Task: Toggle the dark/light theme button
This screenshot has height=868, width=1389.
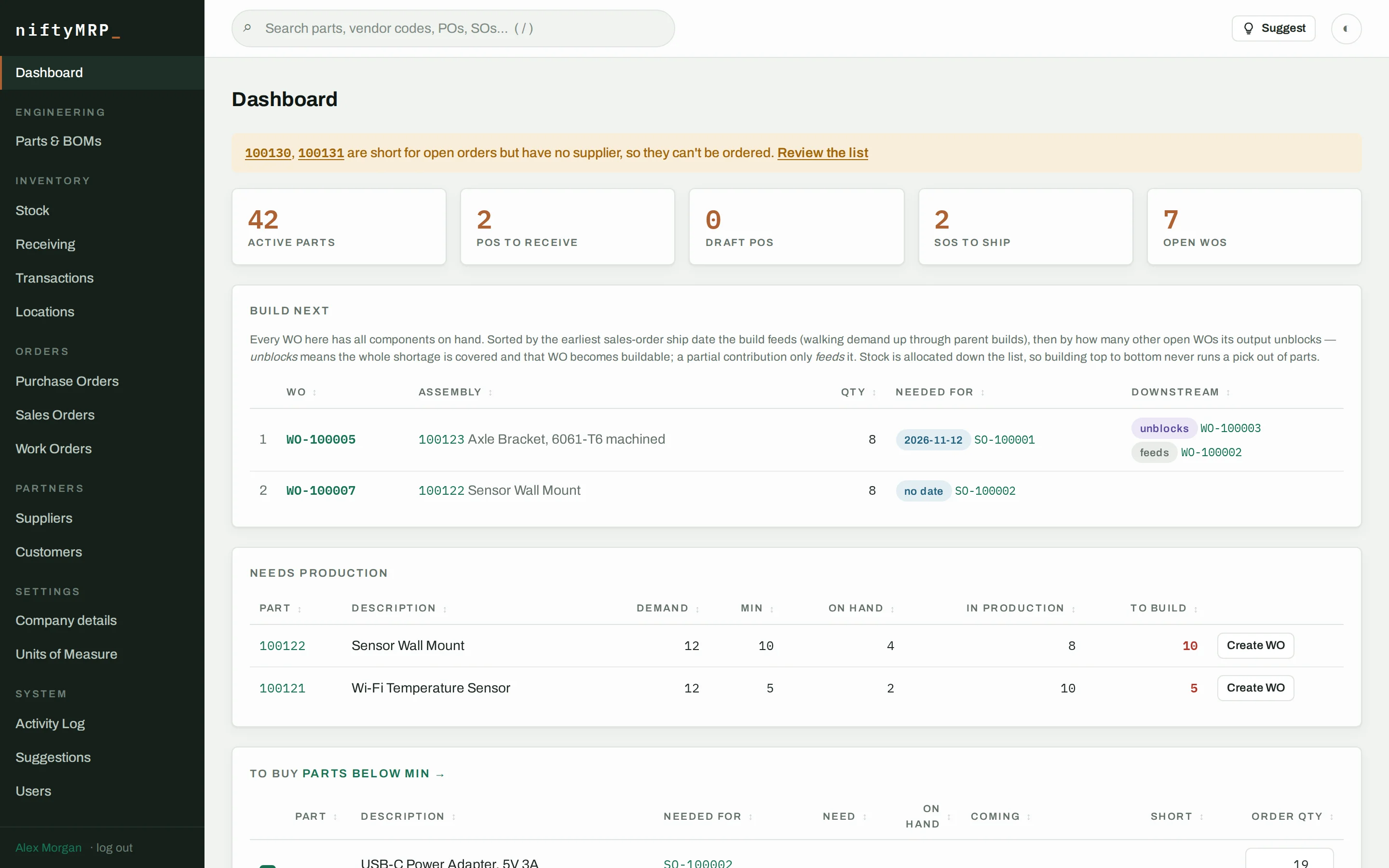Action: pyautogui.click(x=1346, y=29)
